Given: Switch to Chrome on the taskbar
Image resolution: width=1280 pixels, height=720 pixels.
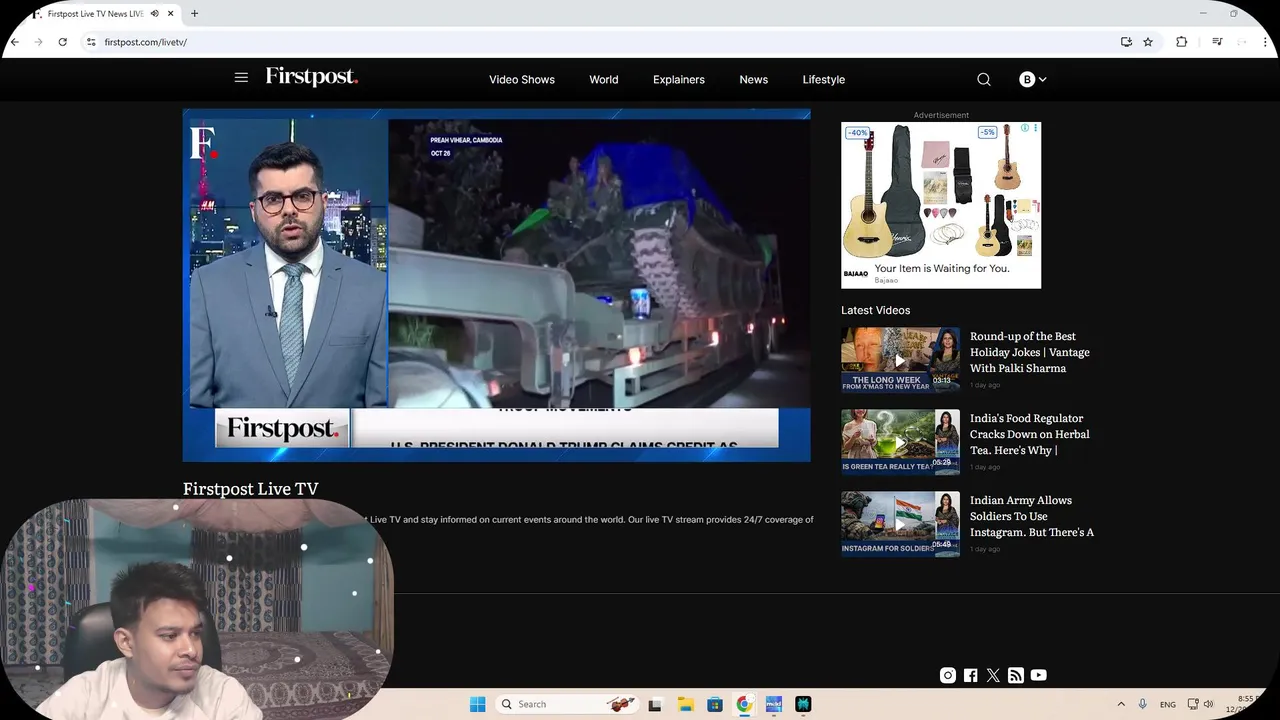Looking at the screenshot, I should tap(744, 704).
